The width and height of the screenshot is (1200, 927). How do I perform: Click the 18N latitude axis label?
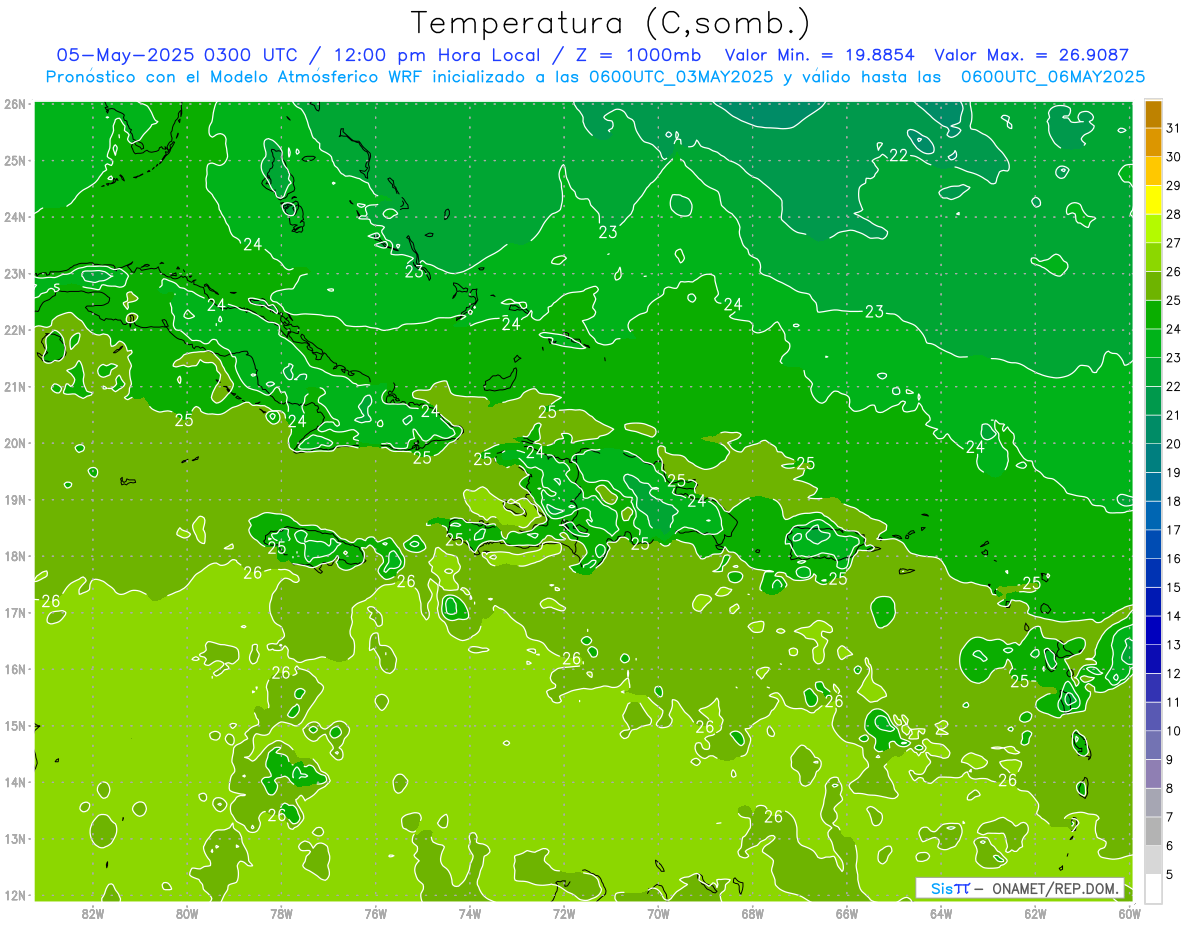pyautogui.click(x=15, y=556)
